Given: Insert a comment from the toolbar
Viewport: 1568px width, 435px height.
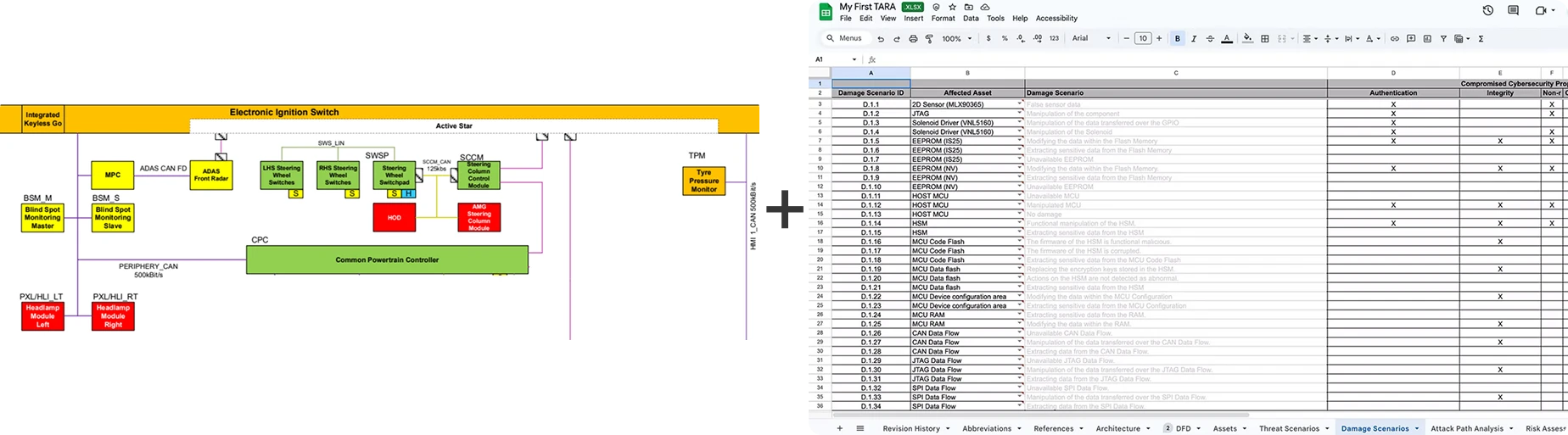Looking at the screenshot, I should (1411, 38).
